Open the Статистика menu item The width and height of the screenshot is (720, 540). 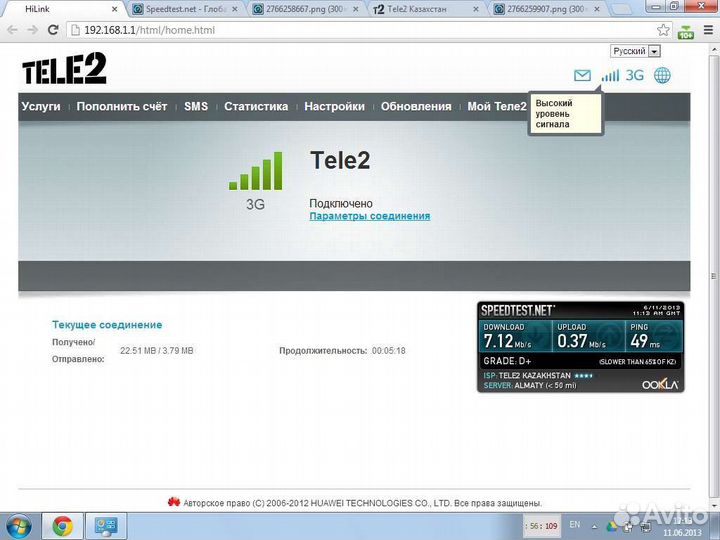pos(256,107)
